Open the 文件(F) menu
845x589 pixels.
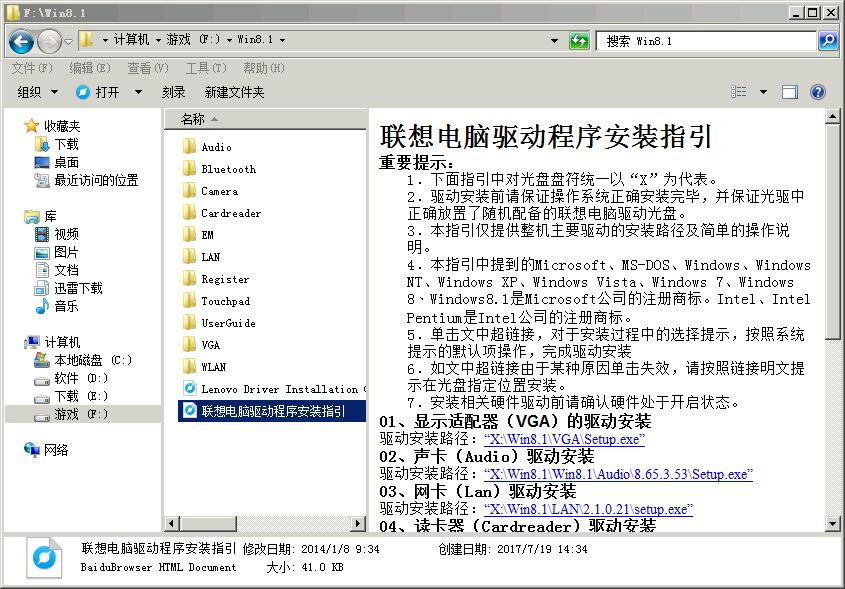(x=32, y=68)
